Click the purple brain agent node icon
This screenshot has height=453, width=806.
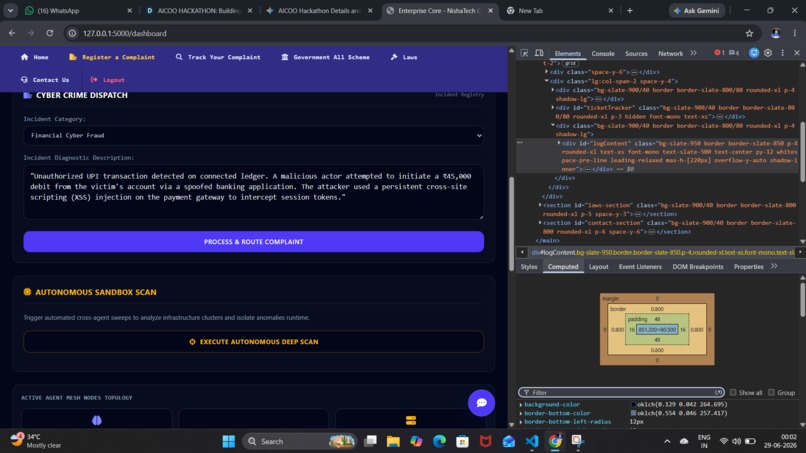(97, 420)
